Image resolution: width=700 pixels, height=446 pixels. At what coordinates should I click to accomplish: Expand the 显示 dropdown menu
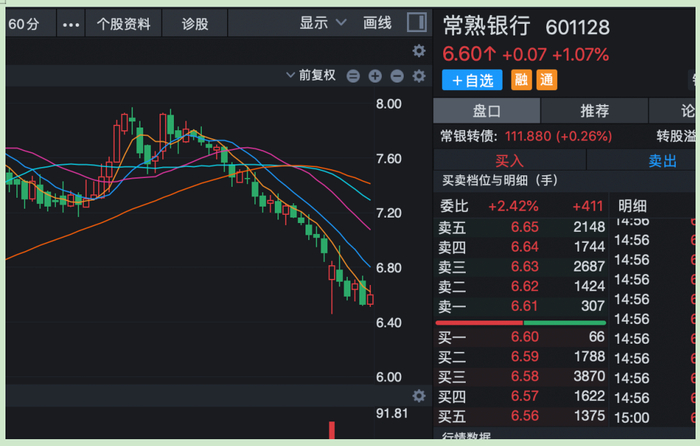pyautogui.click(x=322, y=23)
